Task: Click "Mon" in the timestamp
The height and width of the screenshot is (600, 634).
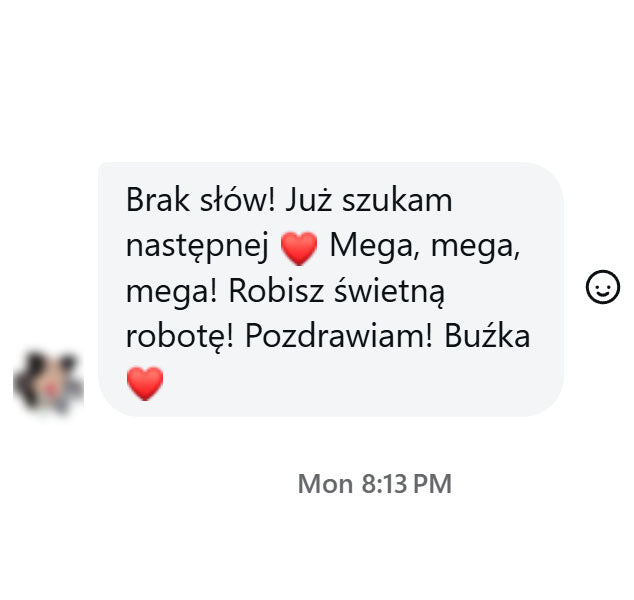Action: [325, 483]
